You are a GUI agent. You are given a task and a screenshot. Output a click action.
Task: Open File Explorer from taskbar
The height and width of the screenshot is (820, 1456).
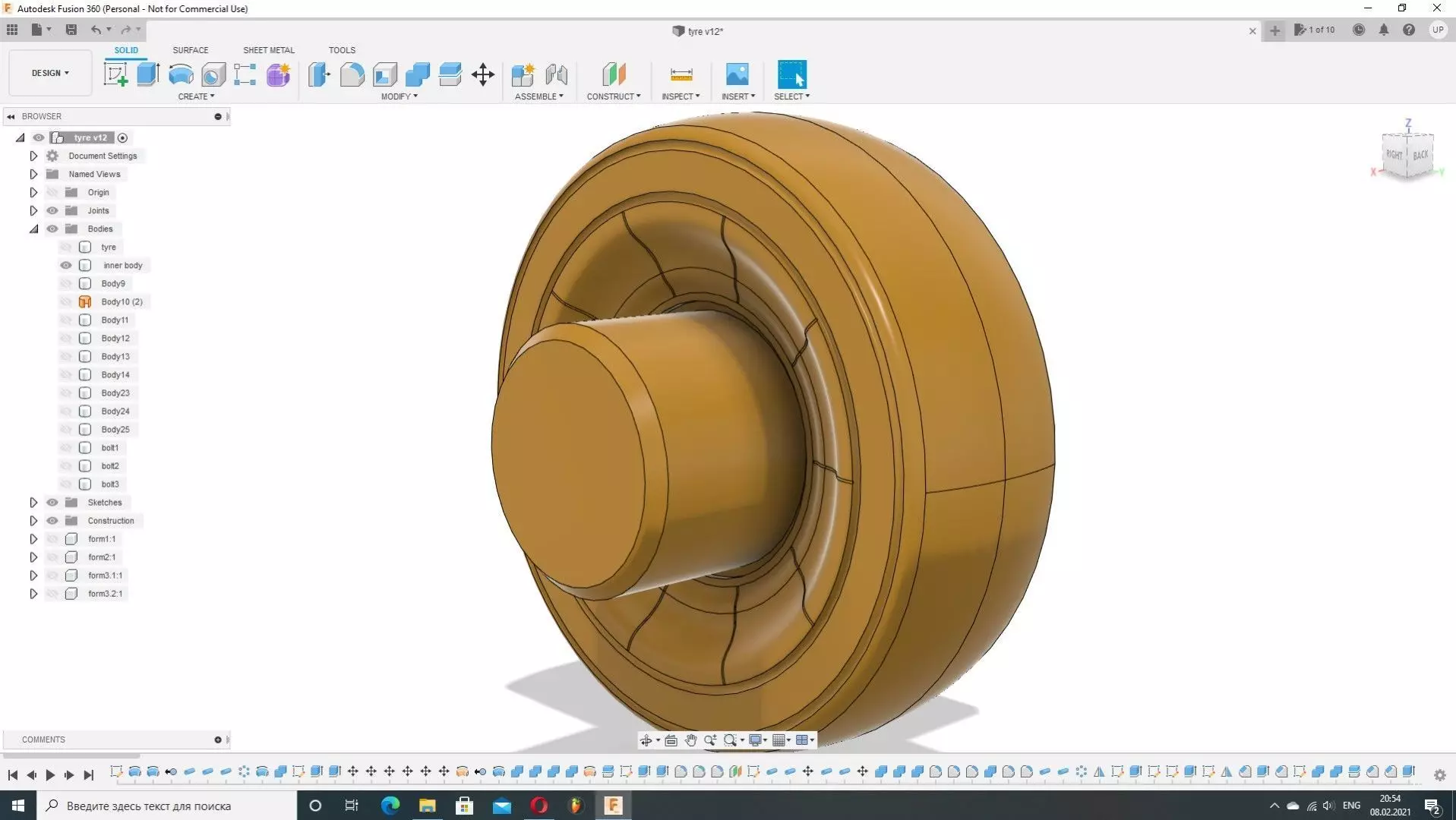tap(427, 806)
